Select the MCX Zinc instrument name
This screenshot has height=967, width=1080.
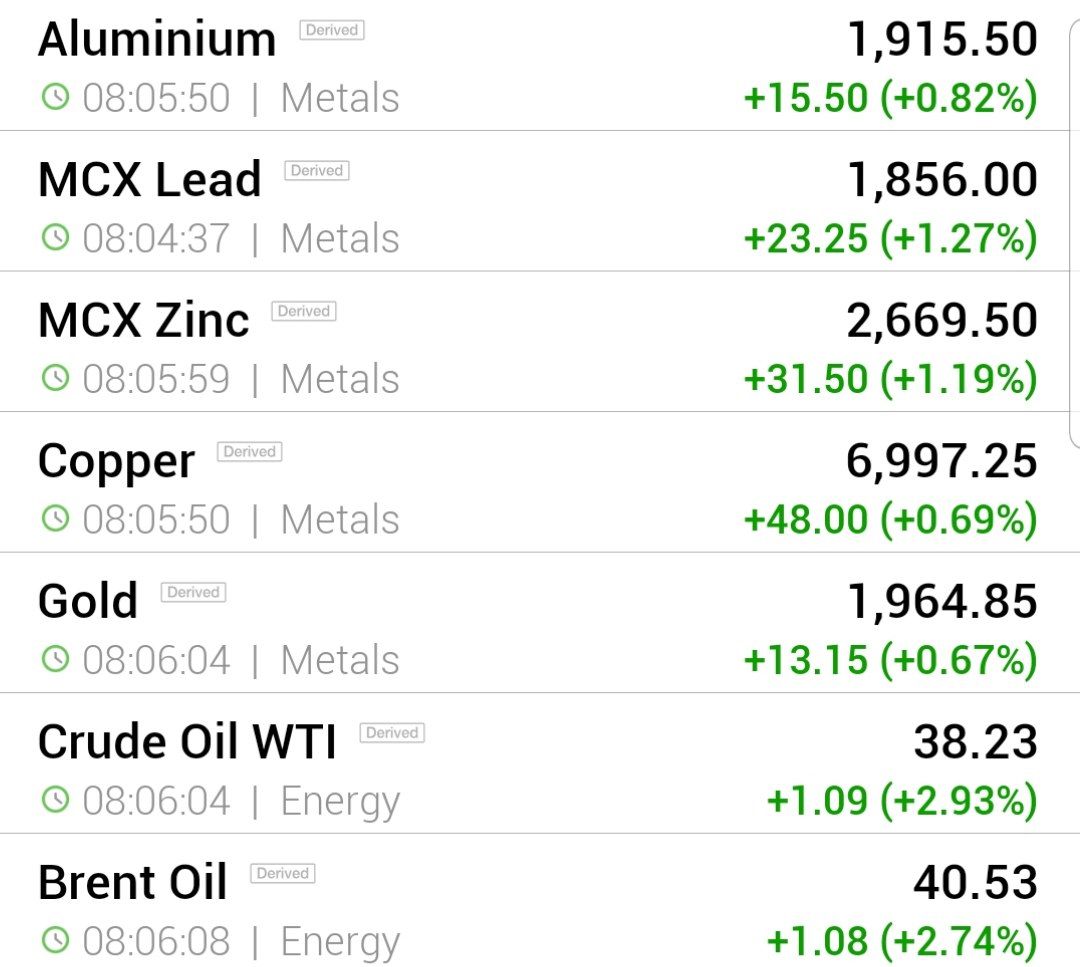click(x=143, y=320)
